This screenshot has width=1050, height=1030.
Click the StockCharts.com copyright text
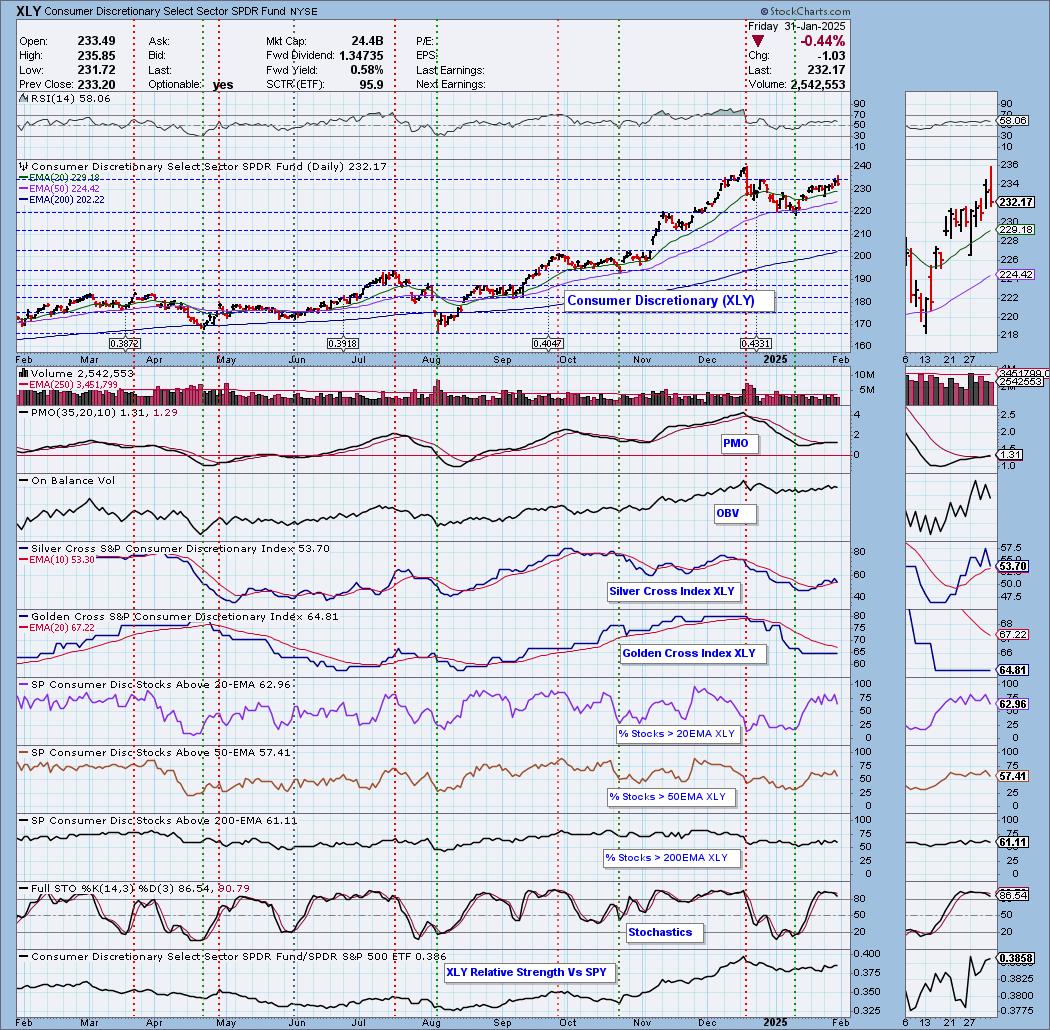(x=805, y=11)
